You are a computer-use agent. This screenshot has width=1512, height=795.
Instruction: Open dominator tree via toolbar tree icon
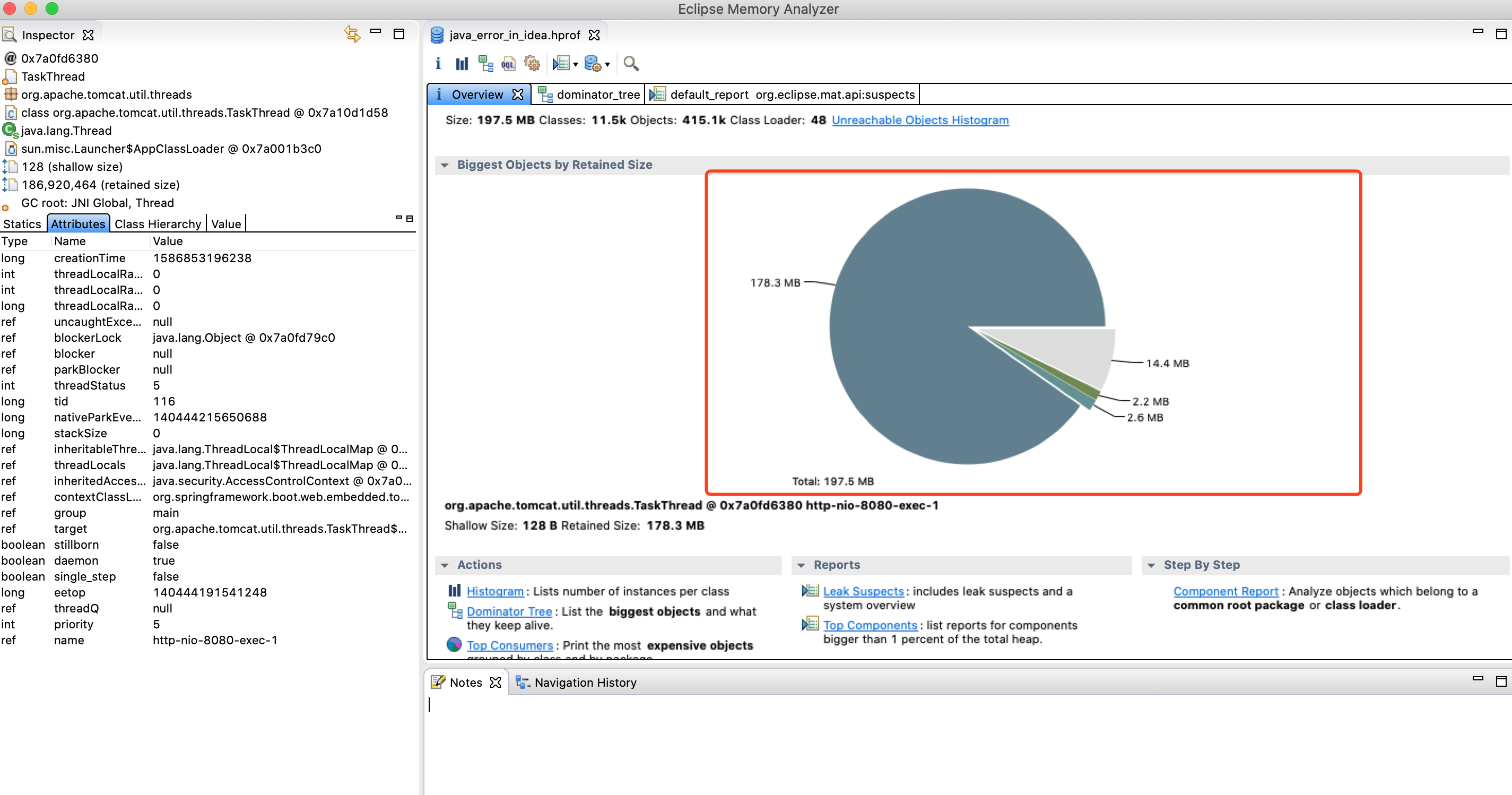pyautogui.click(x=485, y=63)
